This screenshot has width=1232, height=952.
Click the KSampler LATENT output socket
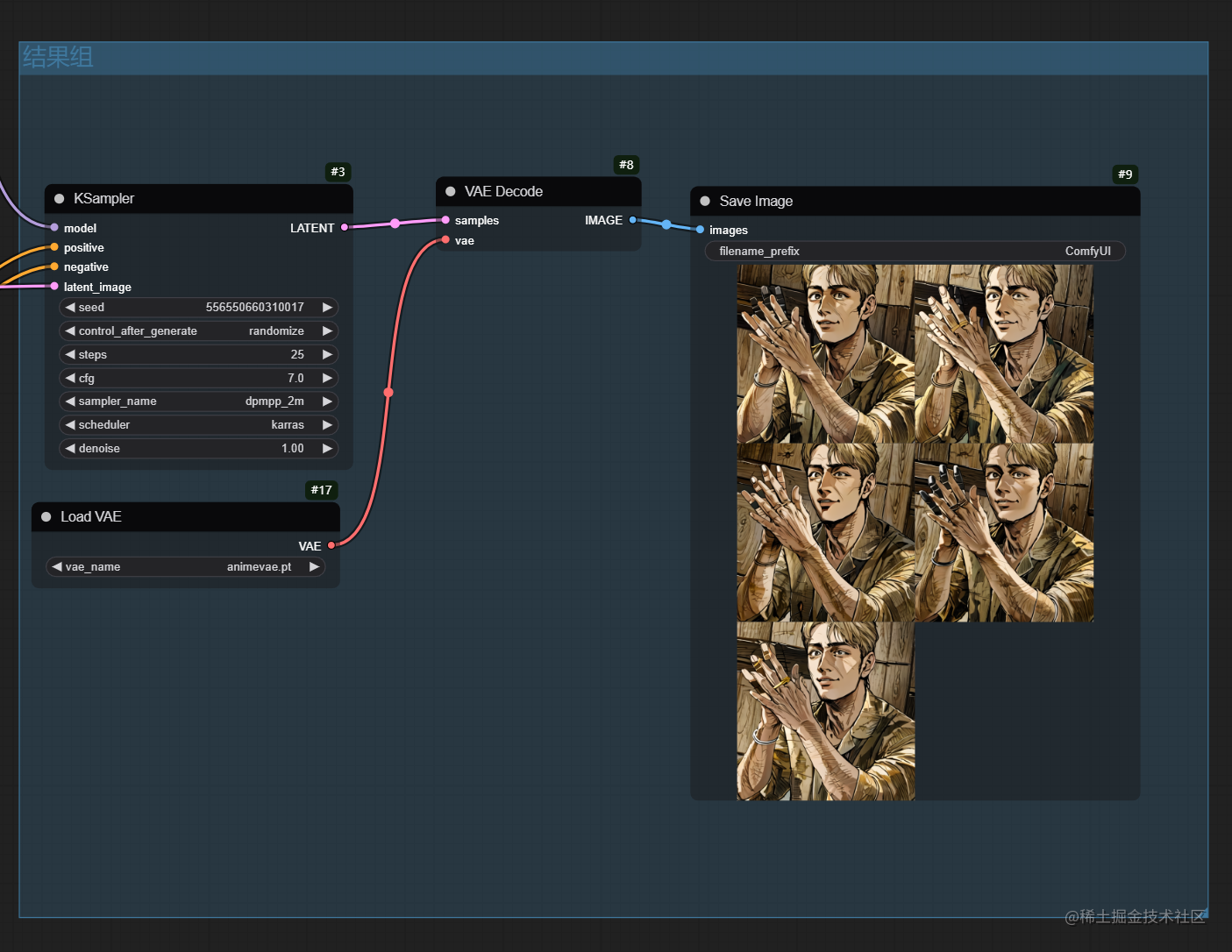[x=345, y=228]
